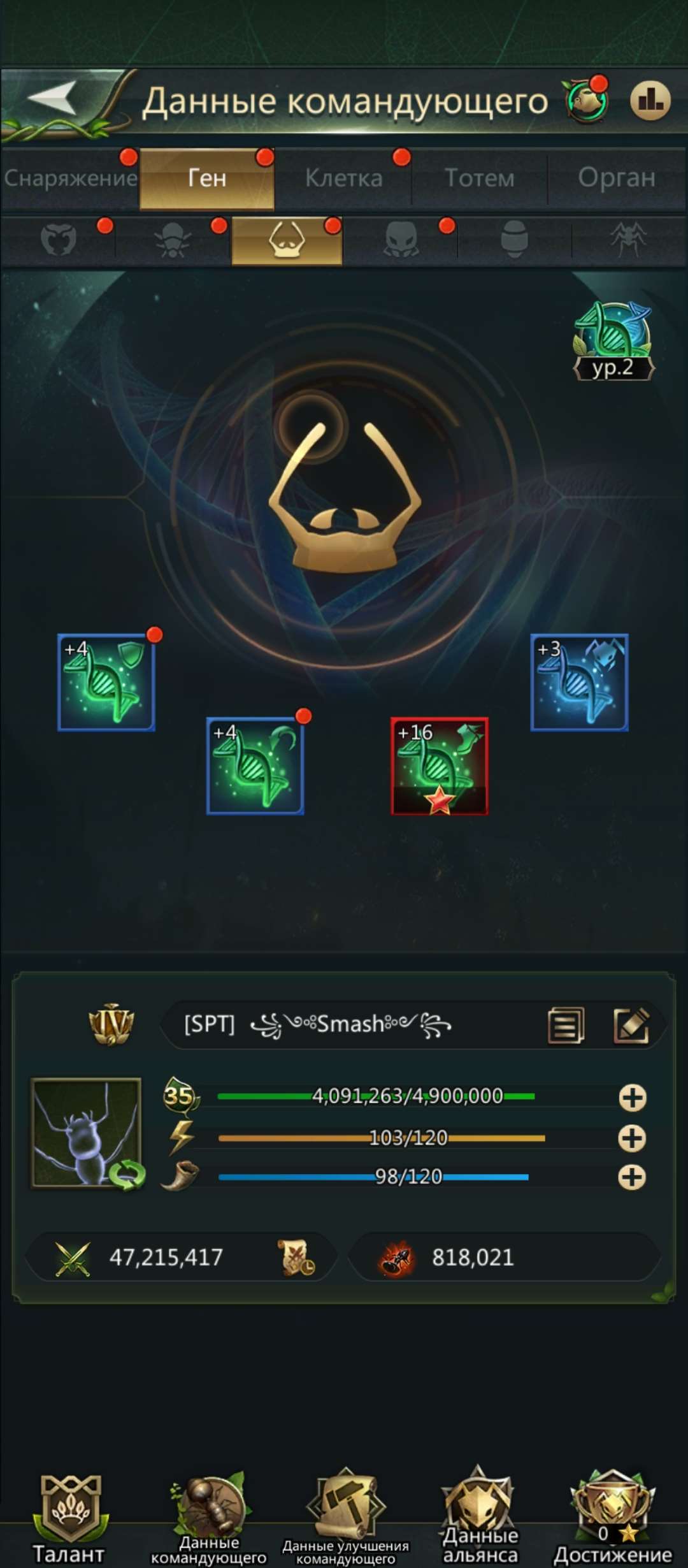Switch to the Снаряжение tab
The height and width of the screenshot is (1568, 688).
click(x=70, y=178)
